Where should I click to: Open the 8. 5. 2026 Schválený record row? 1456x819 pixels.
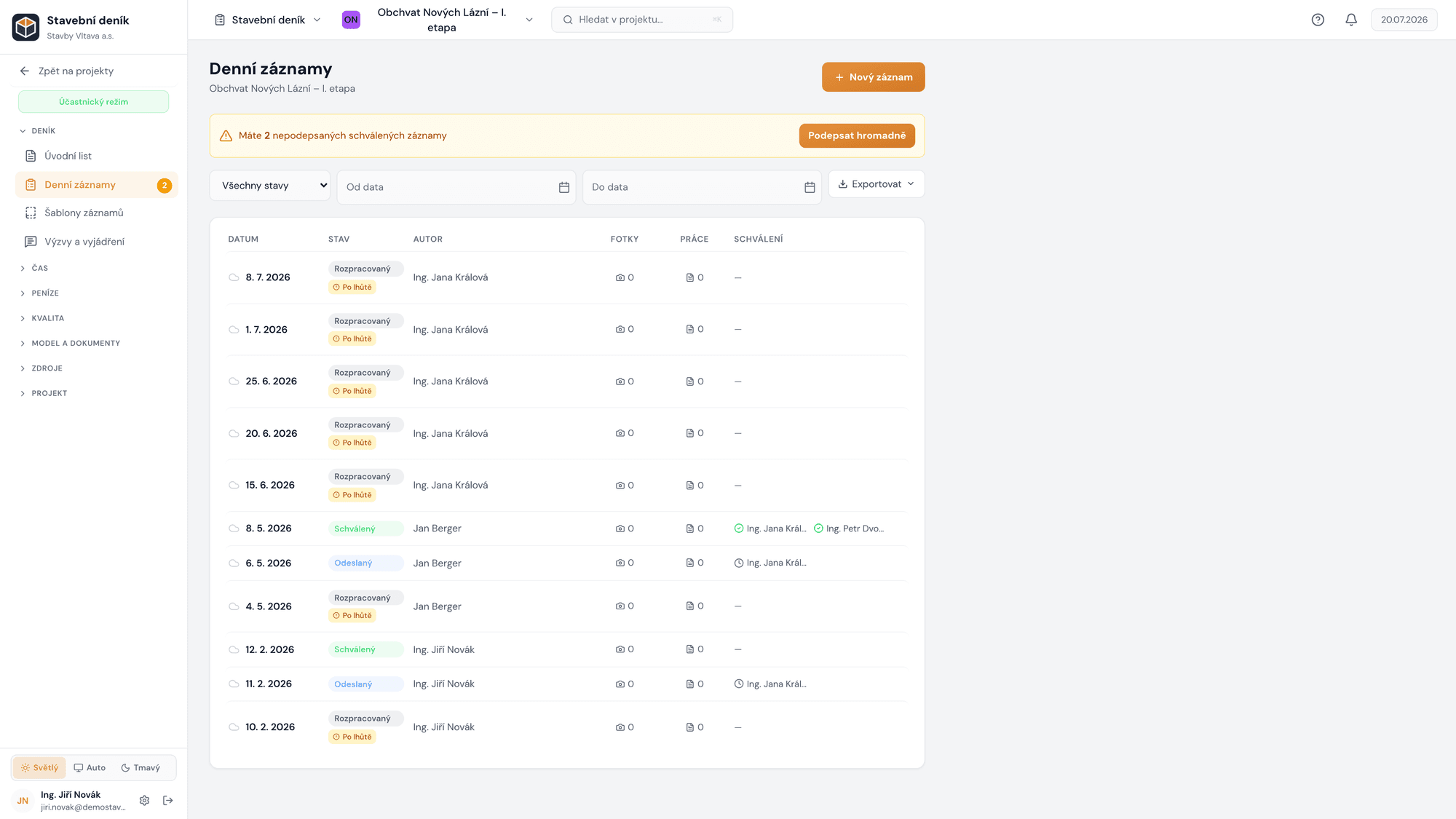point(566,529)
